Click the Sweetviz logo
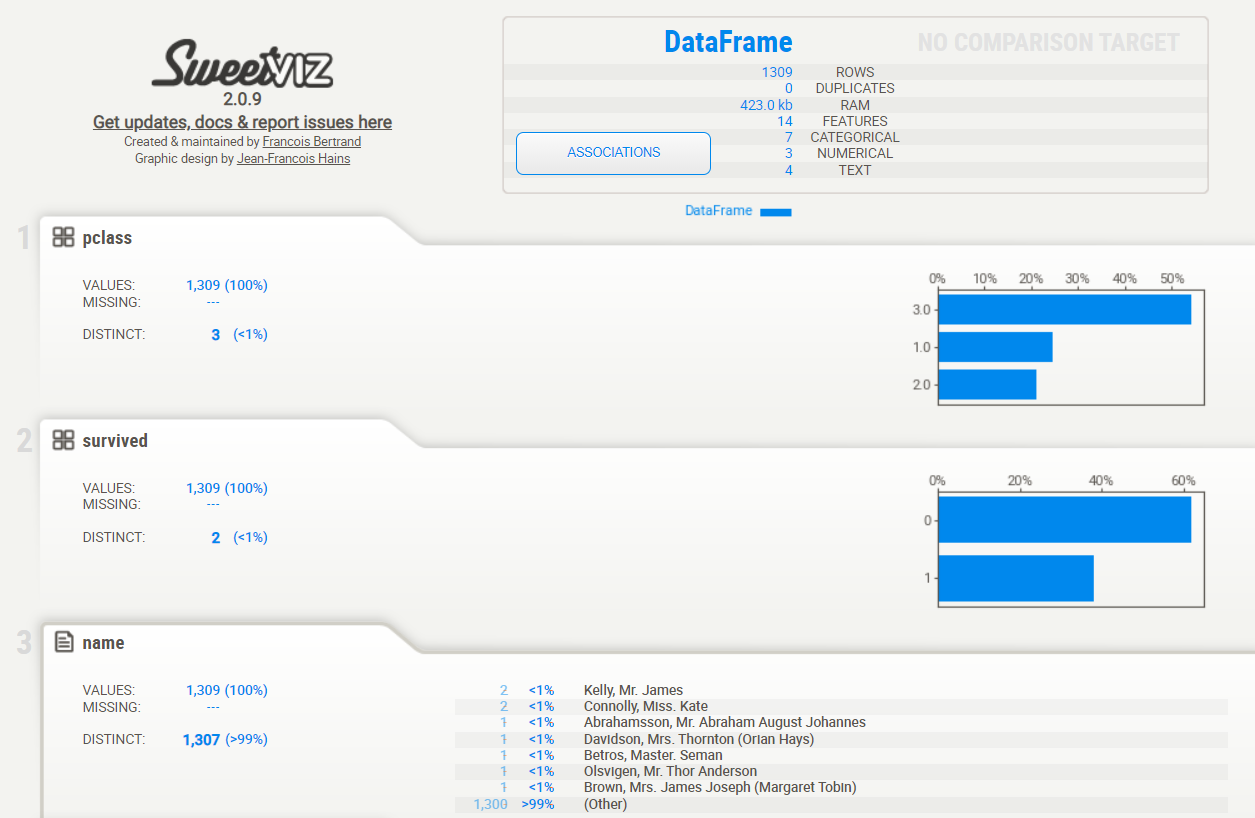1255x818 pixels. pyautogui.click(x=242, y=65)
